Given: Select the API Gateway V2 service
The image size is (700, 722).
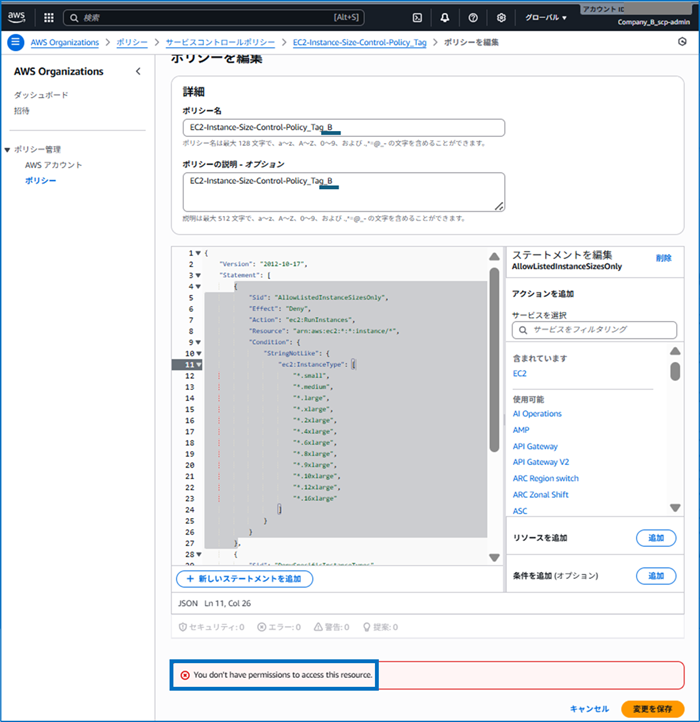Looking at the screenshot, I should 541,462.
